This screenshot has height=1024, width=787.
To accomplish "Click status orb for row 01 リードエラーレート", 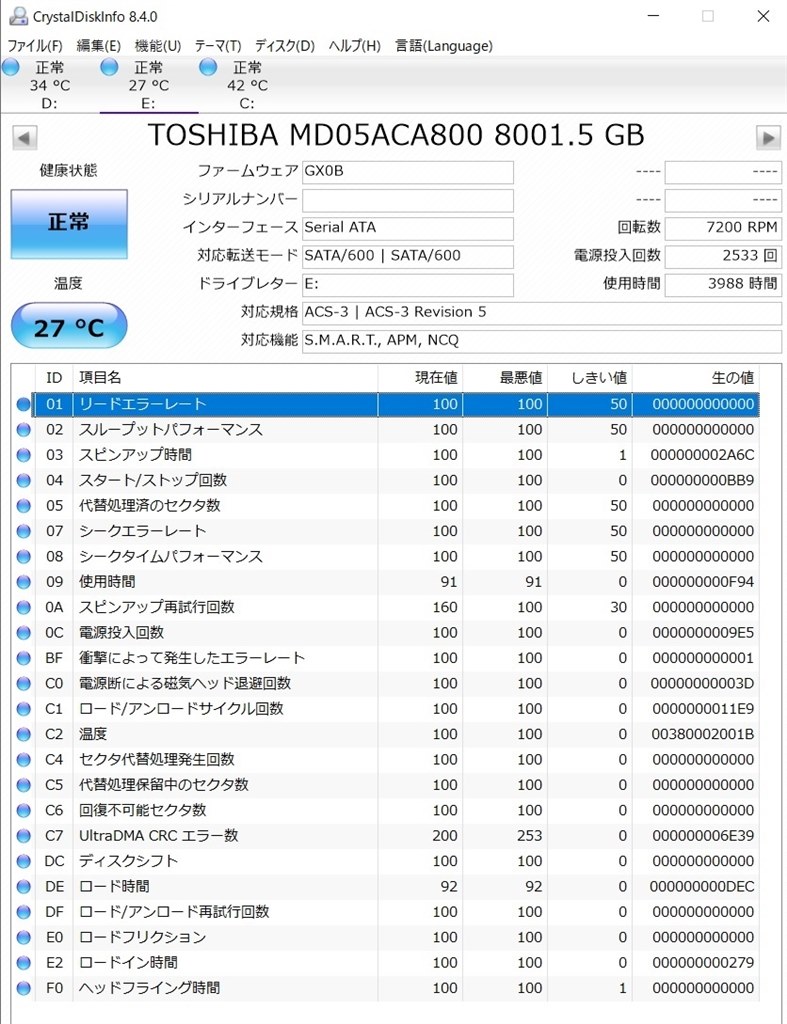I will point(24,404).
